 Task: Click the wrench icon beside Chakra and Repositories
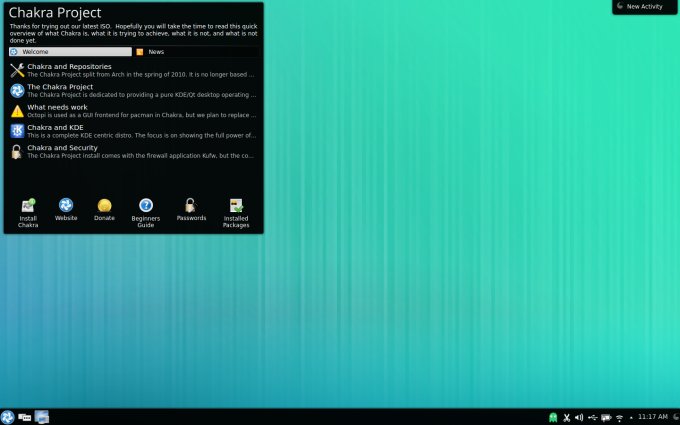[17, 70]
